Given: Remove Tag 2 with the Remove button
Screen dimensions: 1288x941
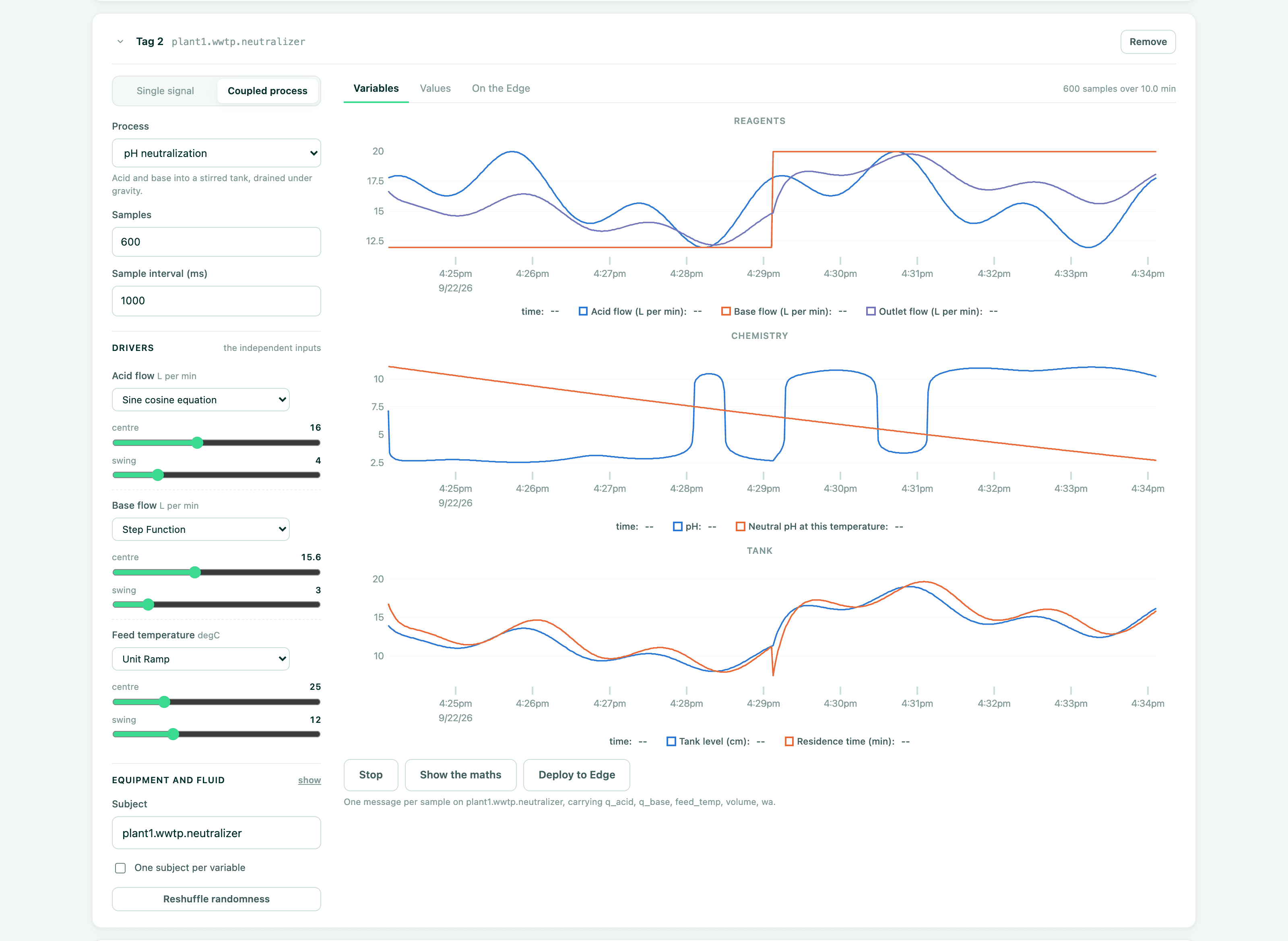Looking at the screenshot, I should [x=1148, y=41].
